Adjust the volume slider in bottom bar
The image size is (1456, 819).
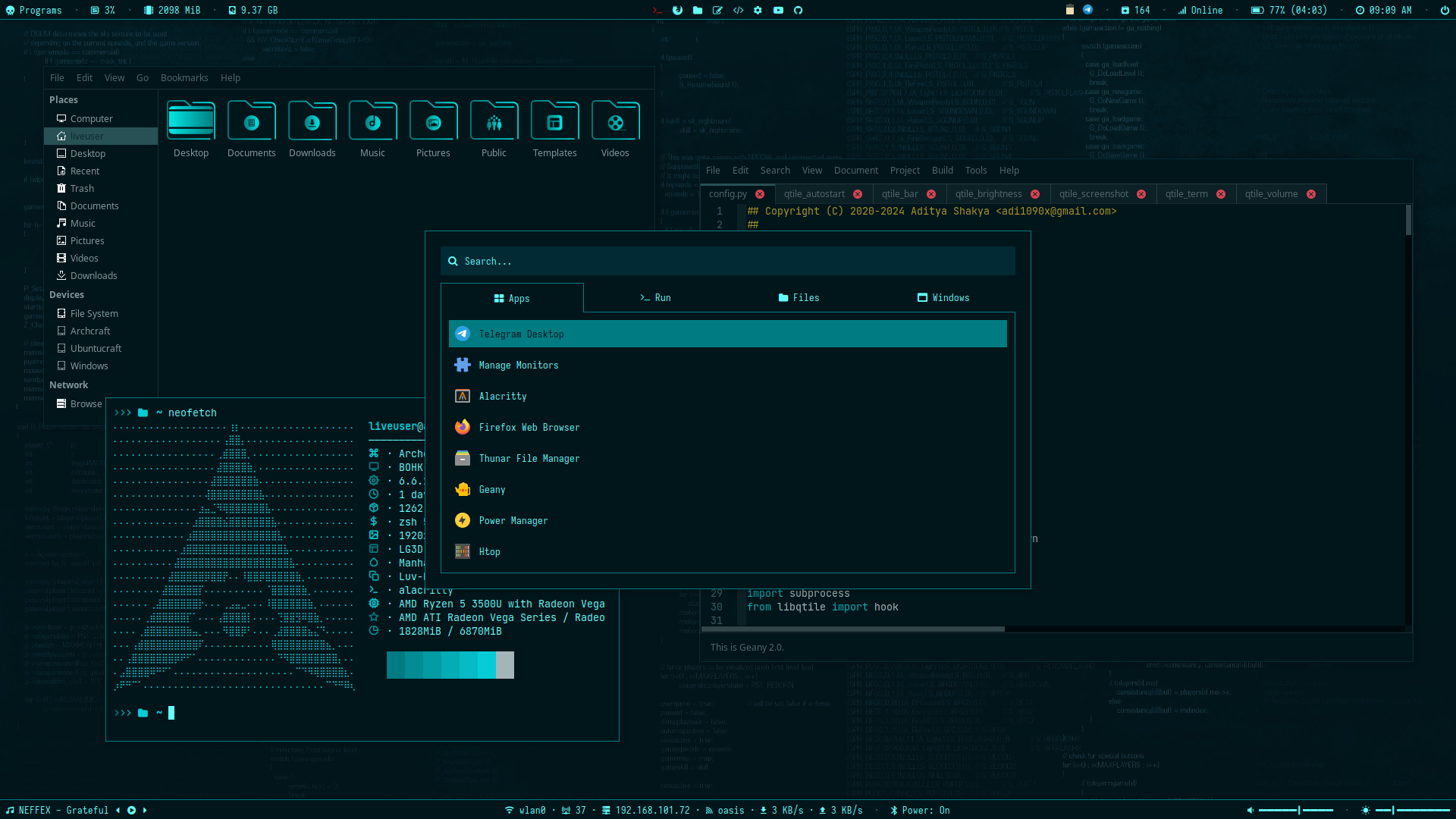[x=1298, y=810]
